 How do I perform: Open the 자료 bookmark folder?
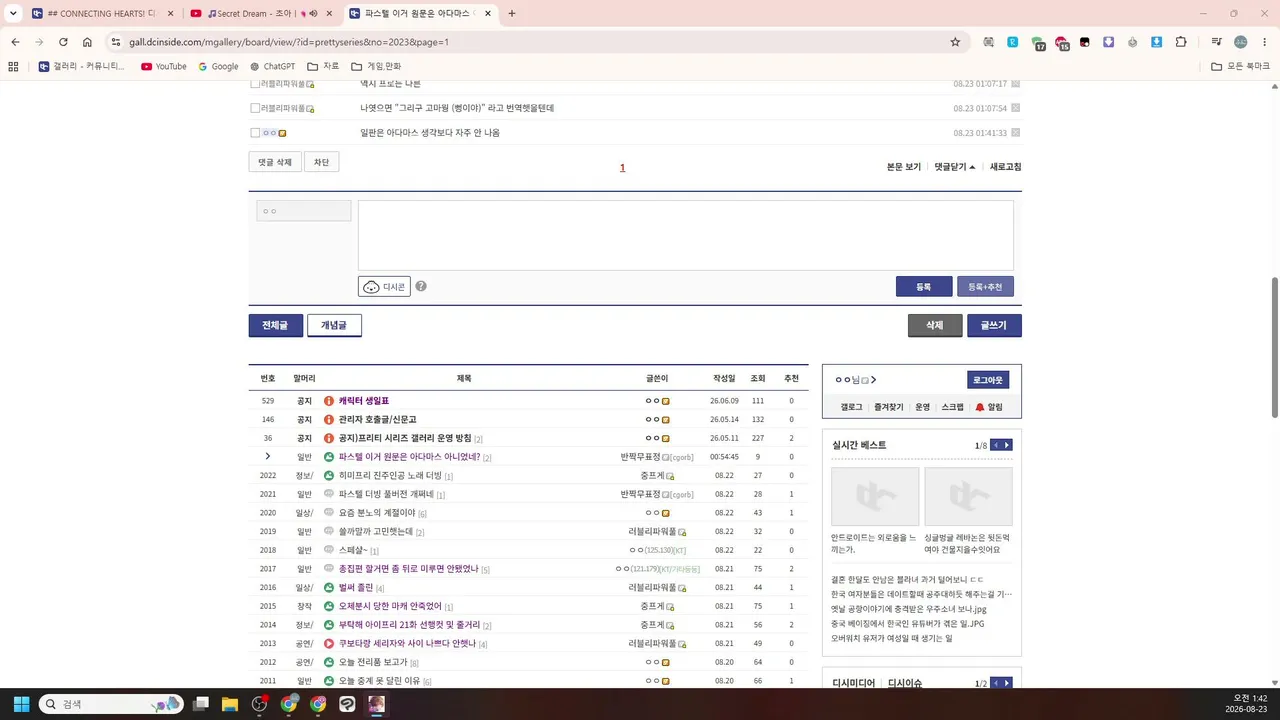point(323,66)
